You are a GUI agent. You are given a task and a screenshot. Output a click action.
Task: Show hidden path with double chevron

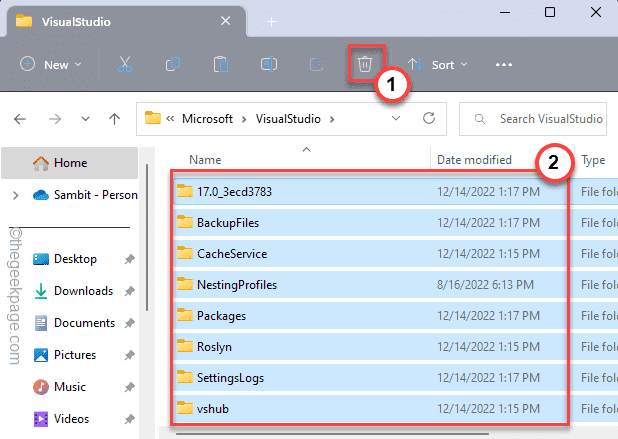[x=170, y=119]
